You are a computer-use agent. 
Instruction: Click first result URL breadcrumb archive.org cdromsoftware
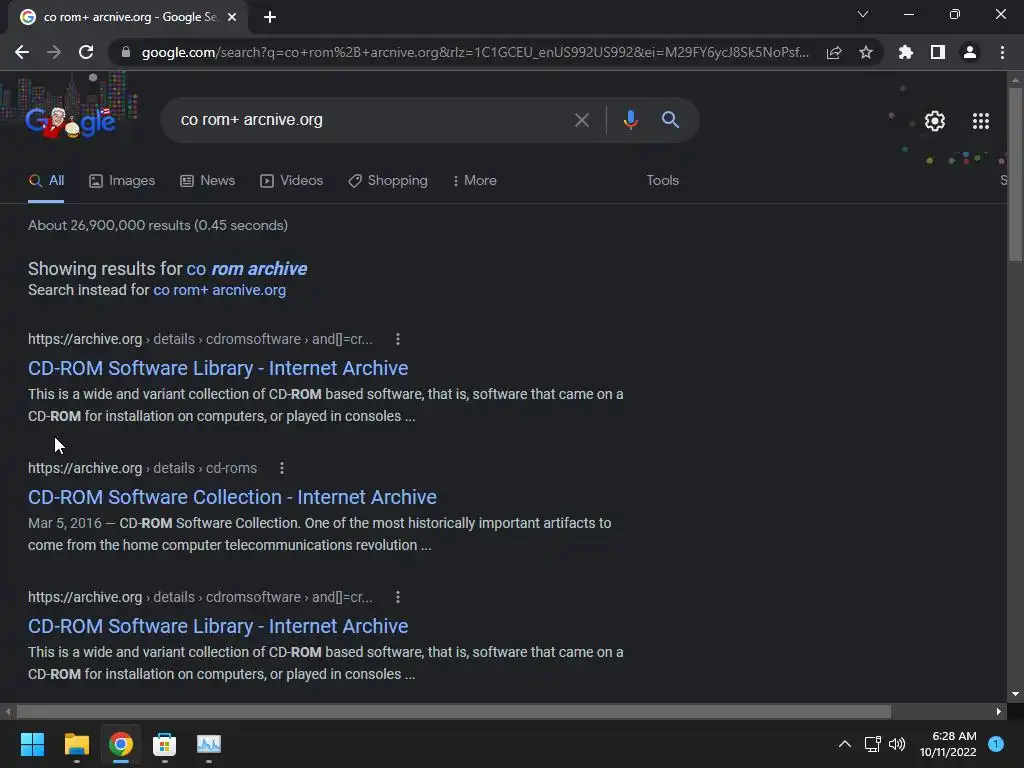[200, 339]
